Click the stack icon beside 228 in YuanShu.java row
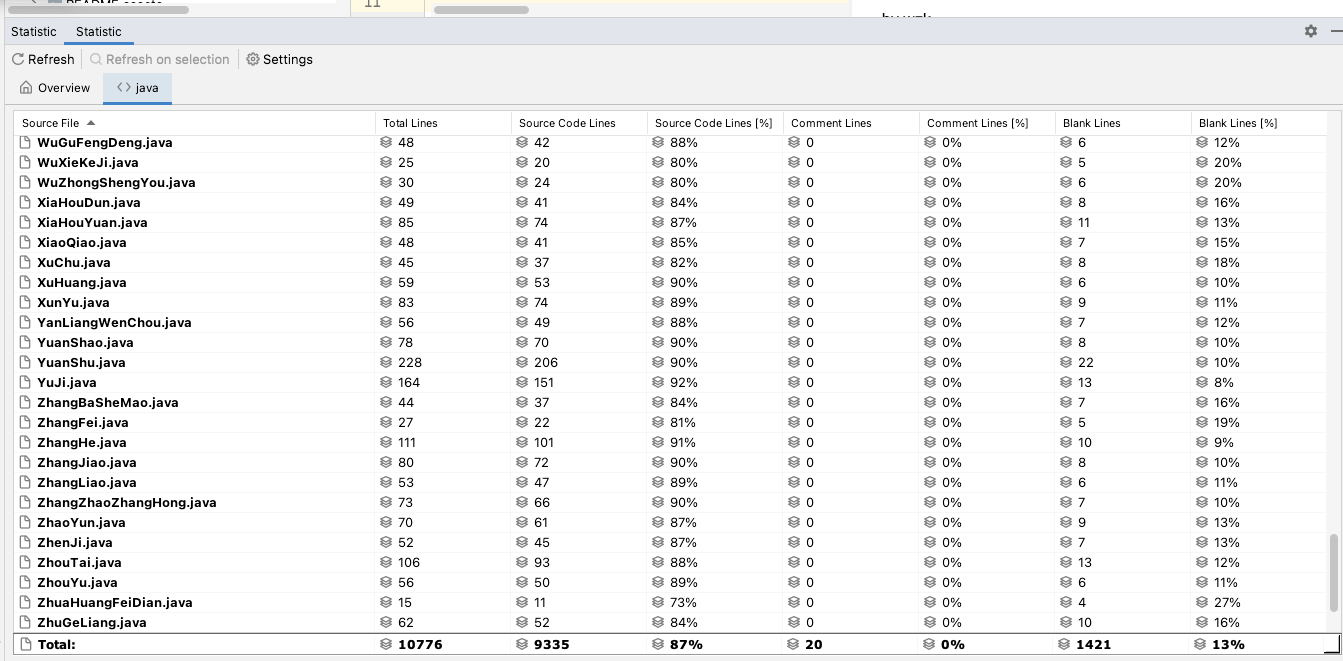This screenshot has width=1343, height=661. pos(386,362)
